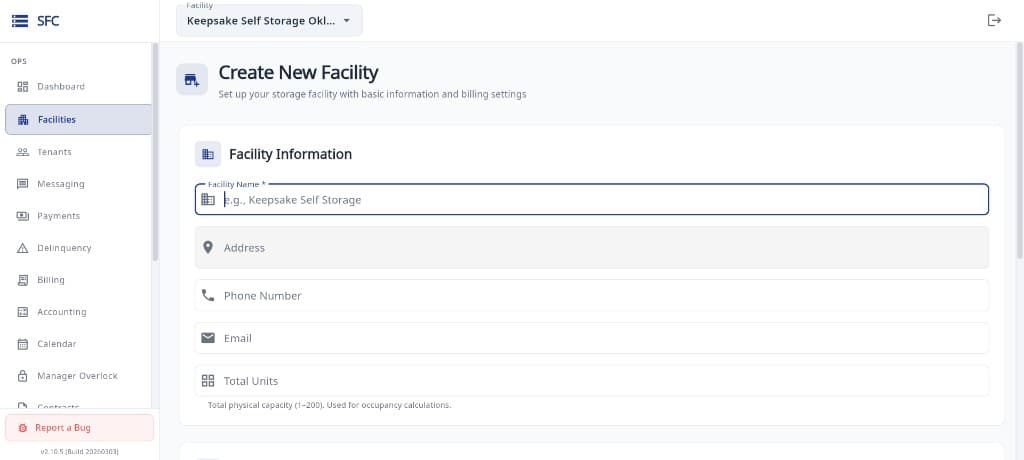Click the SFC logo text
The image size is (1024, 460).
pyautogui.click(x=48, y=21)
